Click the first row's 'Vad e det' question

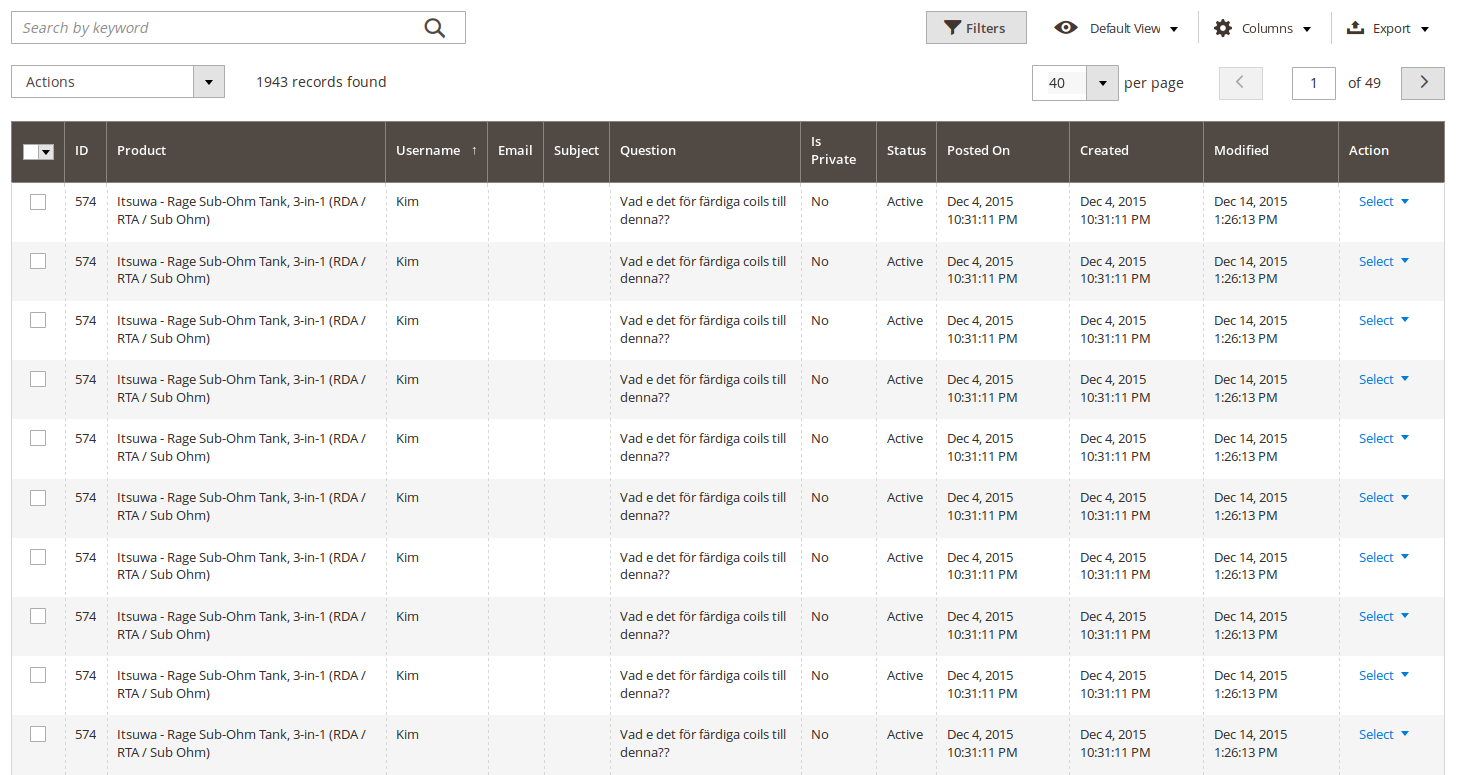pos(703,210)
